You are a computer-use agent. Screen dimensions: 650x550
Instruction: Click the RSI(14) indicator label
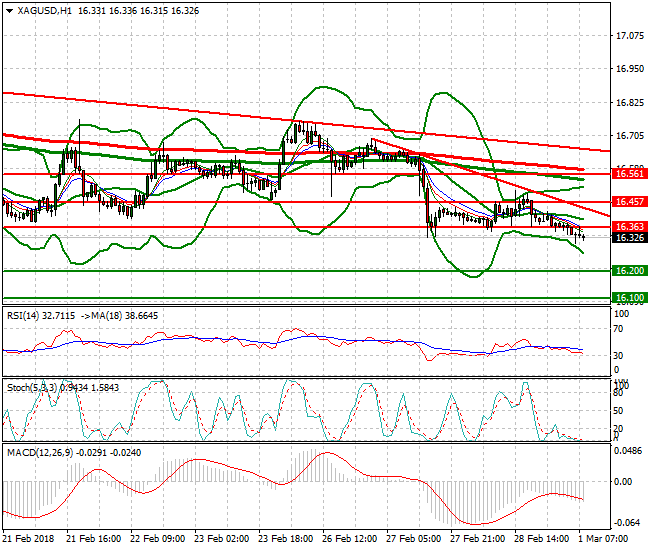pyautogui.click(x=23, y=316)
